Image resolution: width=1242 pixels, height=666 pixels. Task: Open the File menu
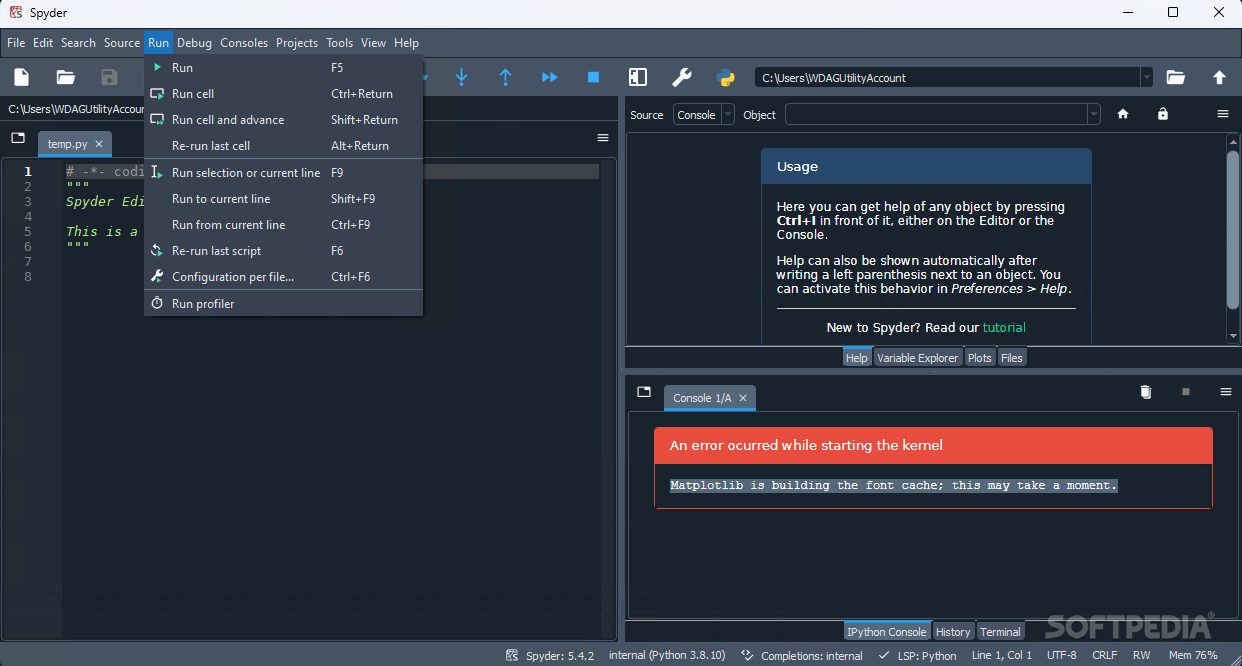16,43
